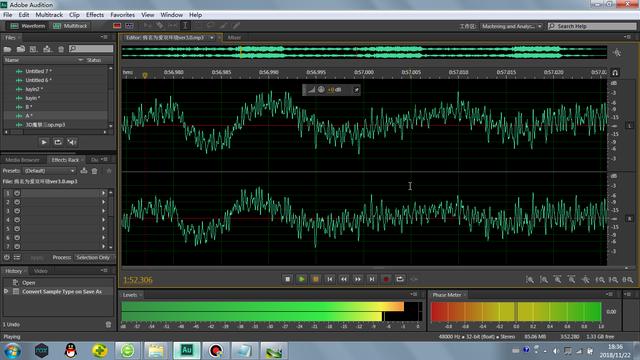Screen dimensions: 640x360
Task: Open the Effects menu
Action: (95, 15)
